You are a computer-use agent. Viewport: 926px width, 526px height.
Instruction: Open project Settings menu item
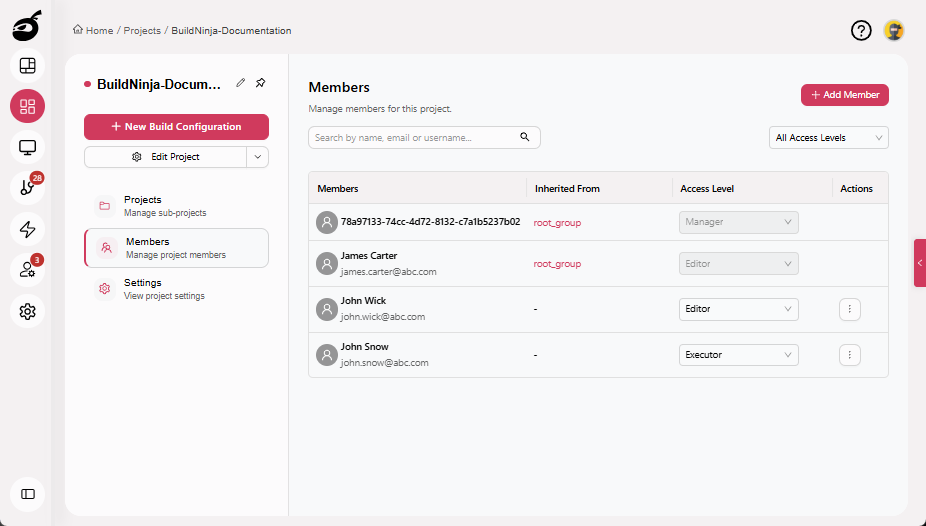(177, 289)
